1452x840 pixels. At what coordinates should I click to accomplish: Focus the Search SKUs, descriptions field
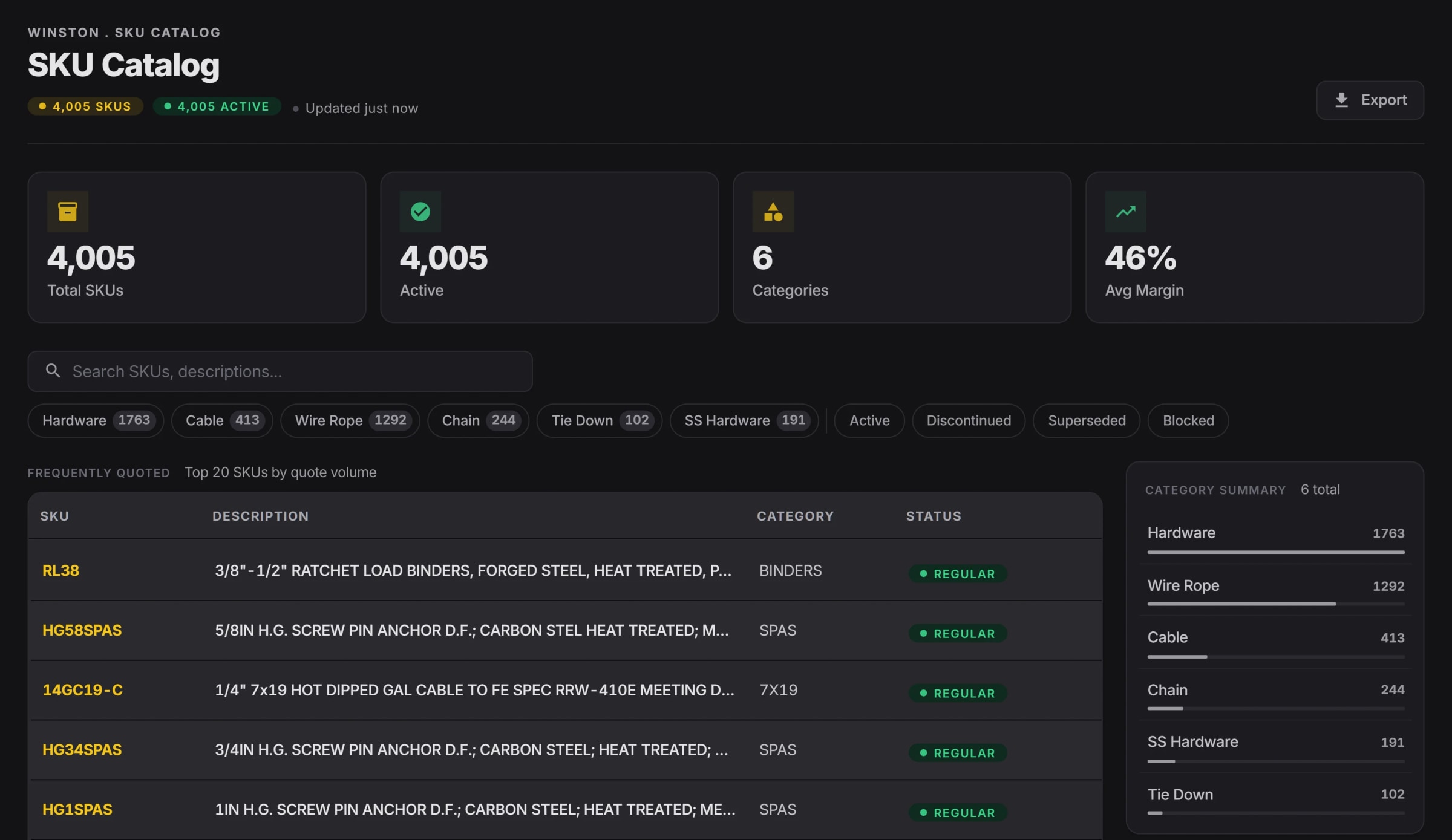280,371
